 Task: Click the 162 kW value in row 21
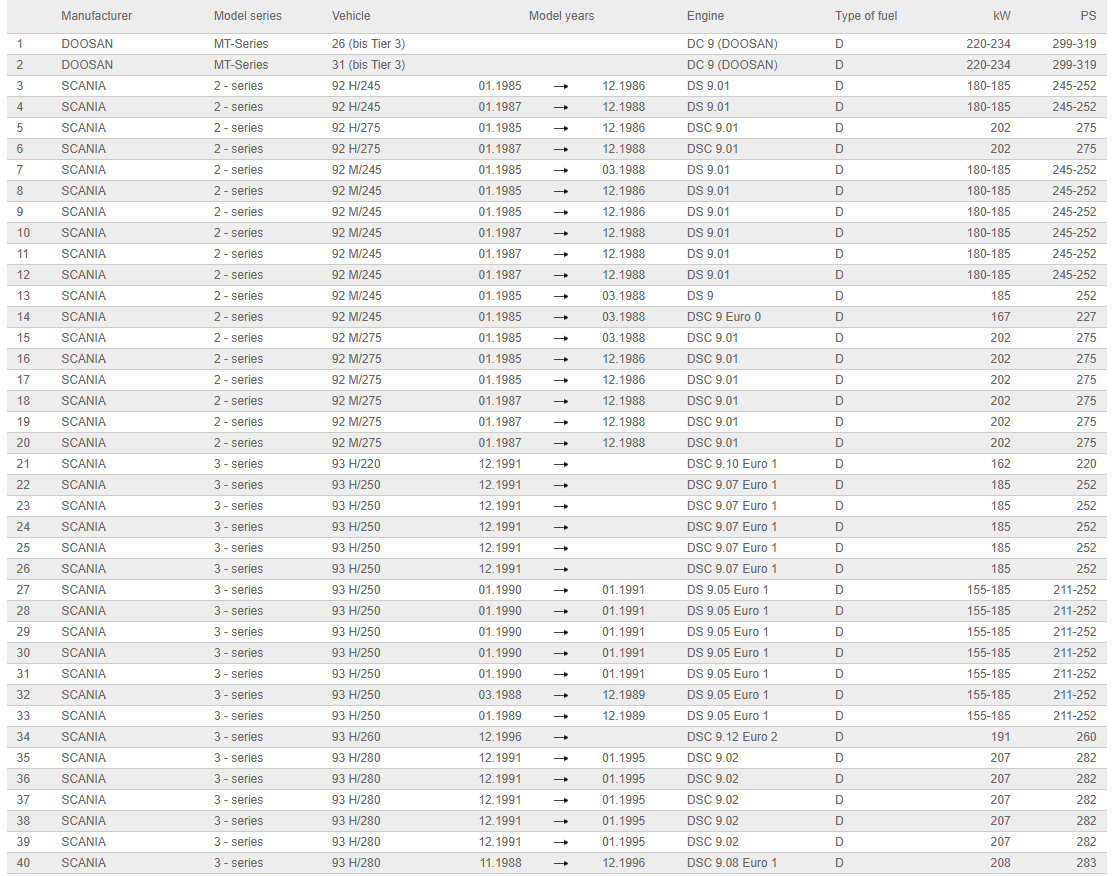1000,464
